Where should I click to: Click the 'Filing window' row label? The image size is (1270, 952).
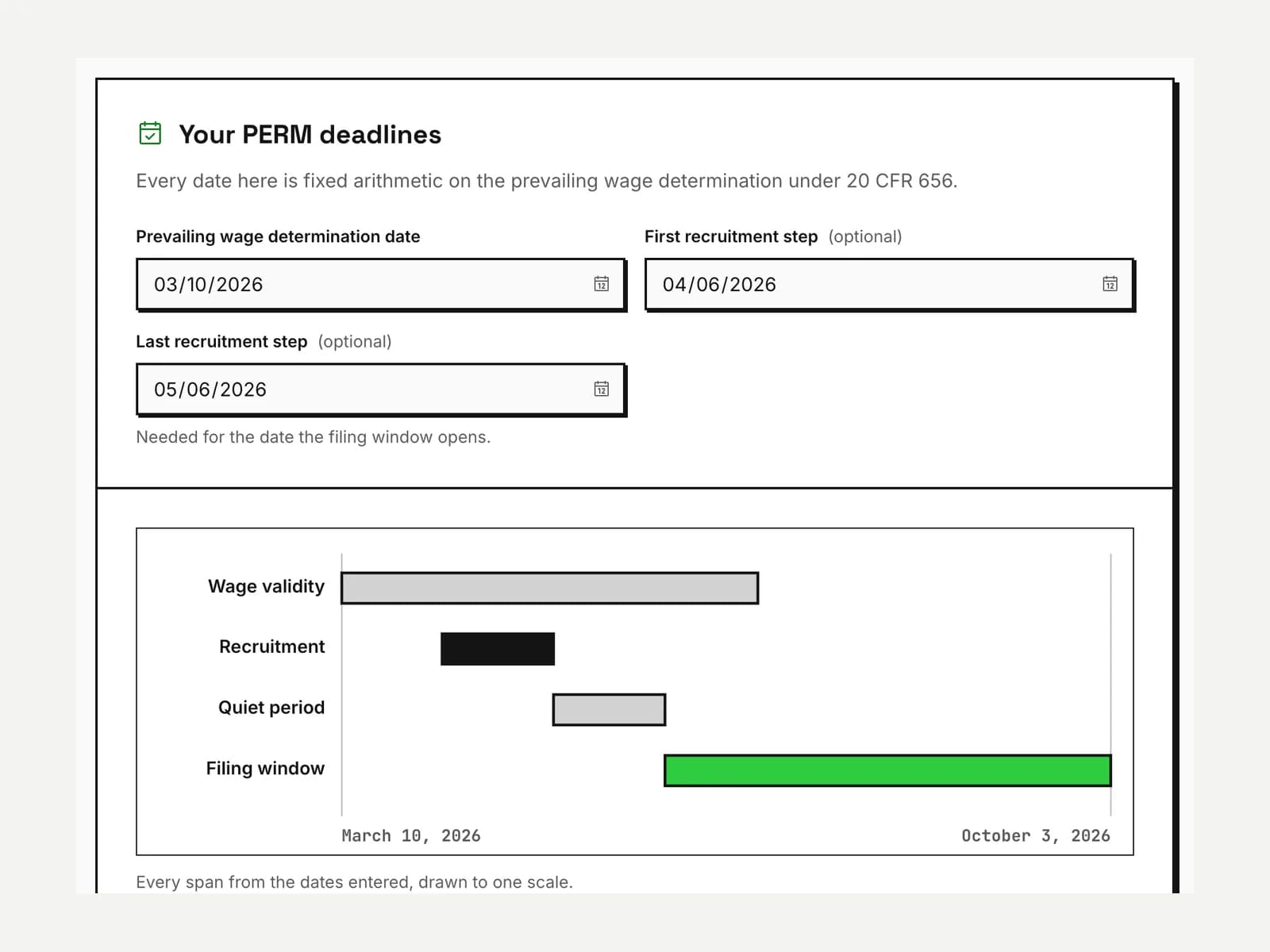point(265,768)
